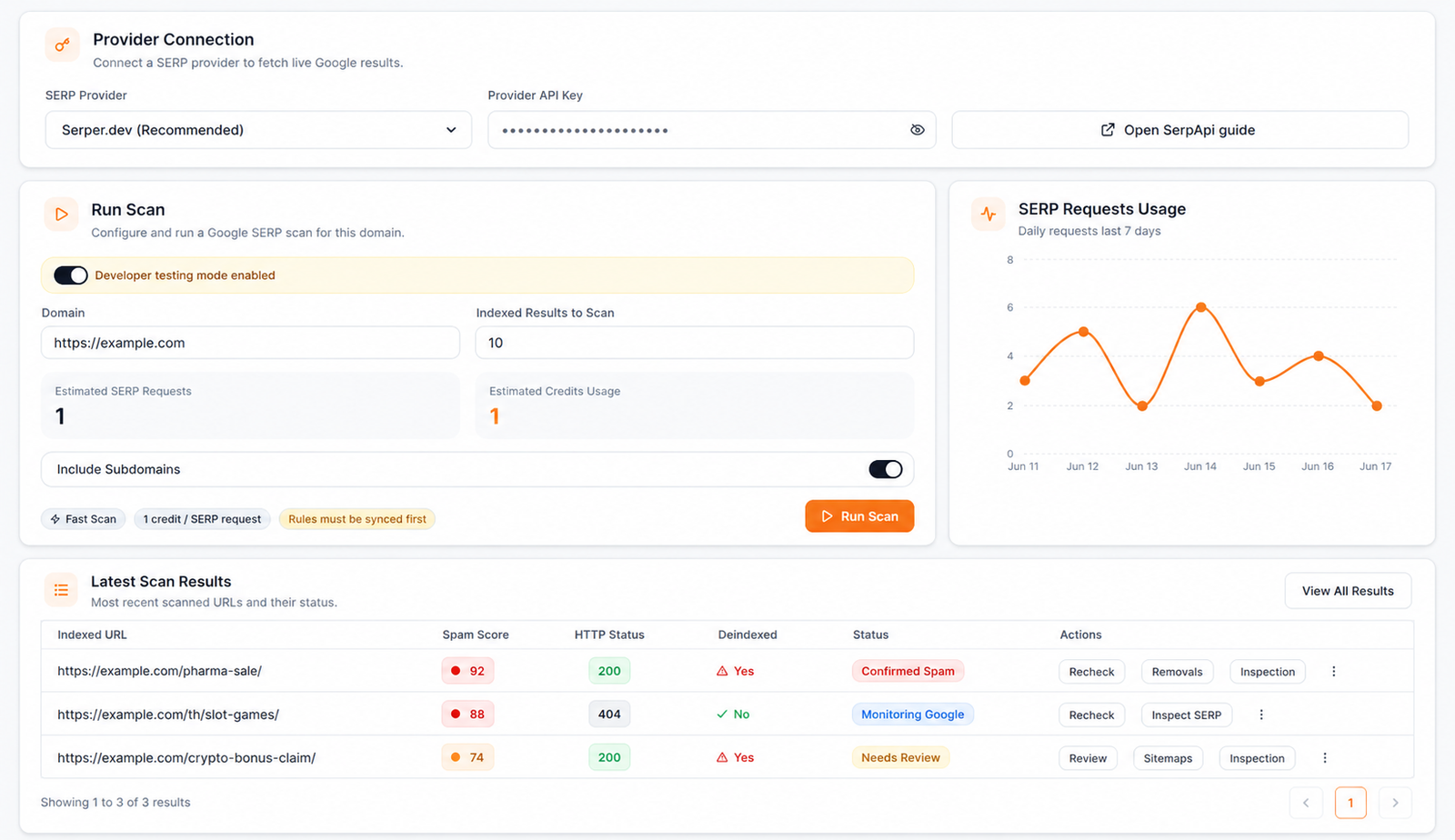Open more options for pharma-sale row

tap(1334, 672)
